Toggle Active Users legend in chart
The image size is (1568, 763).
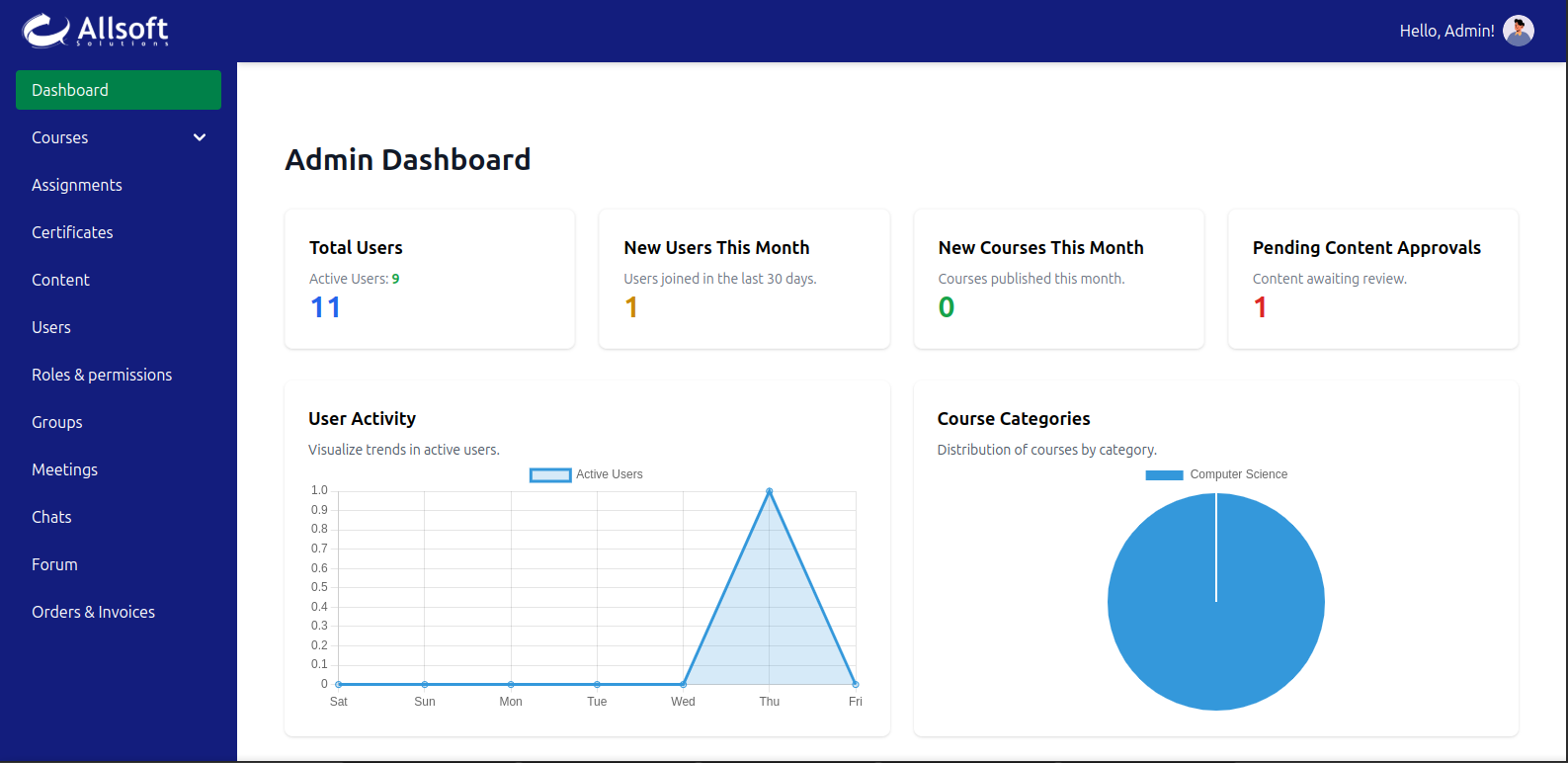coord(551,474)
